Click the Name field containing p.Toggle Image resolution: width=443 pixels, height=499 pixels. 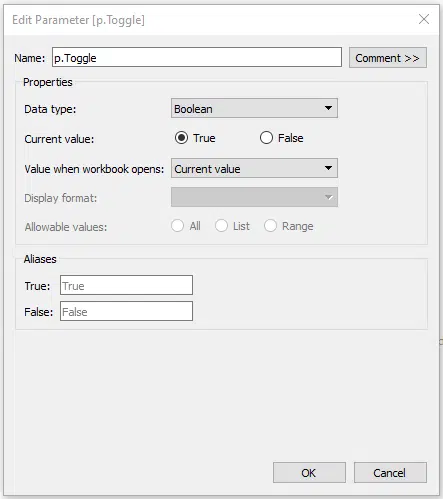pyautogui.click(x=197, y=57)
